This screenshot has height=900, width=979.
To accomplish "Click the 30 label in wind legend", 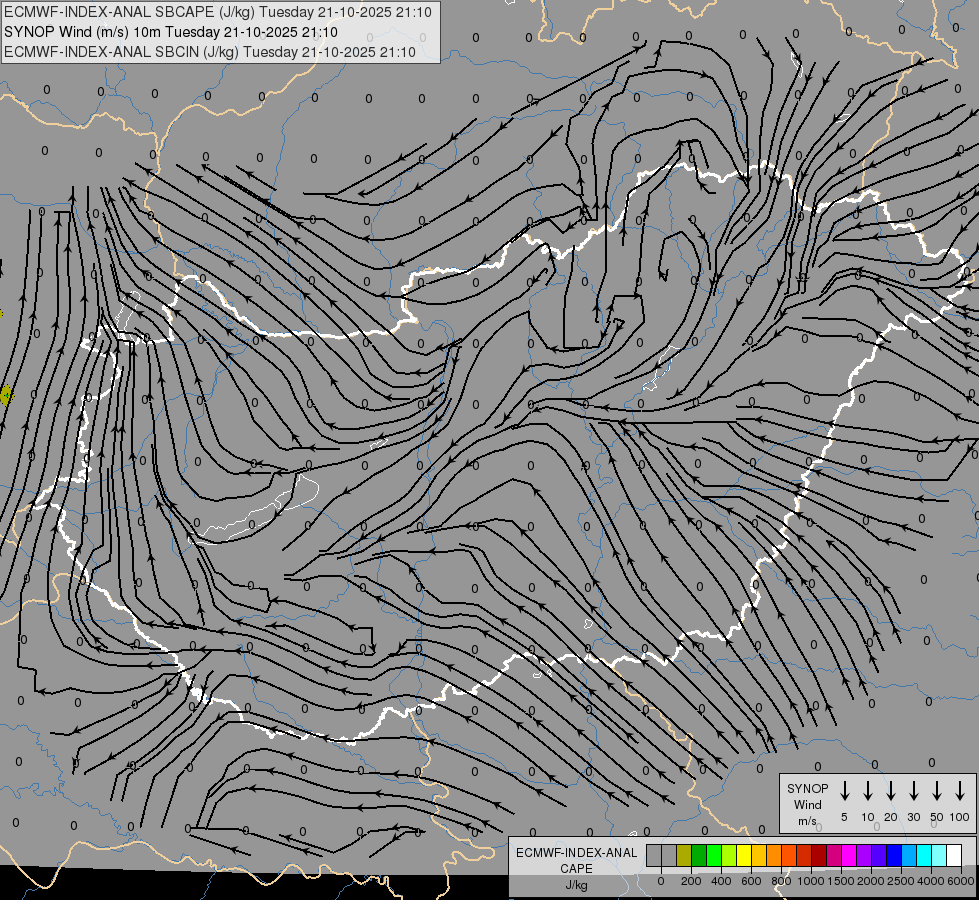I will [x=913, y=817].
